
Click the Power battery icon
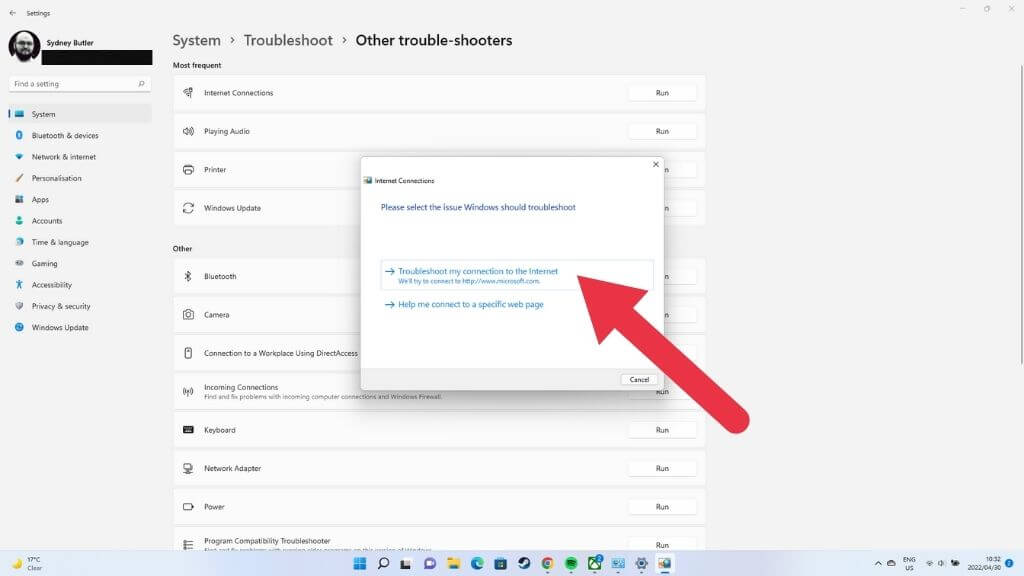point(188,507)
